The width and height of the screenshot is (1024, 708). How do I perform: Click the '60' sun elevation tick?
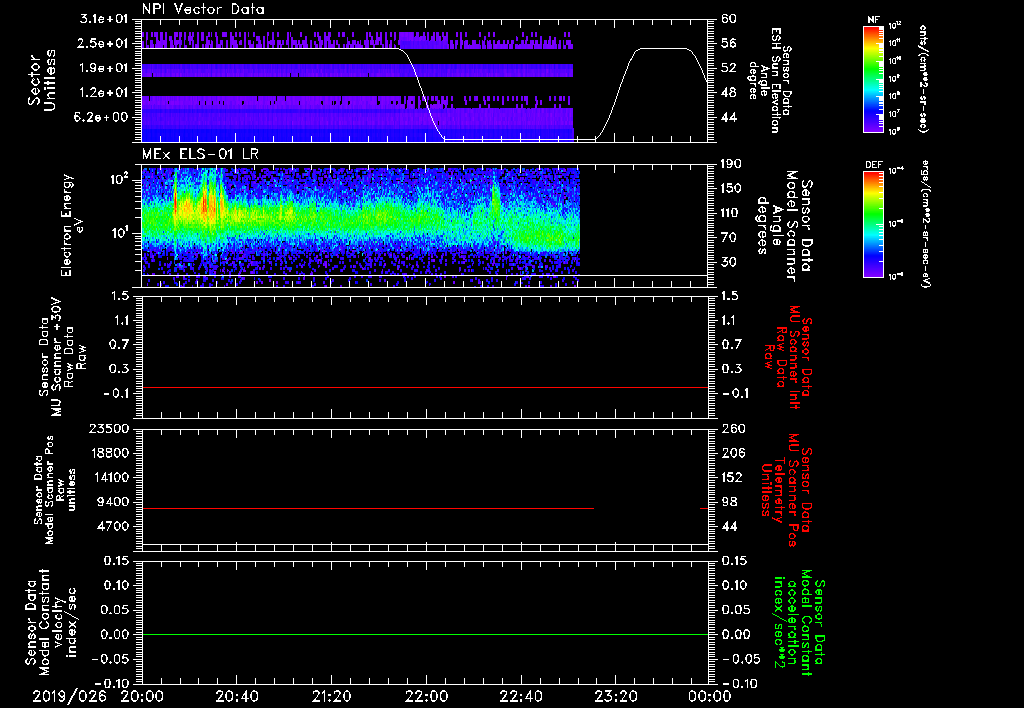click(x=729, y=19)
